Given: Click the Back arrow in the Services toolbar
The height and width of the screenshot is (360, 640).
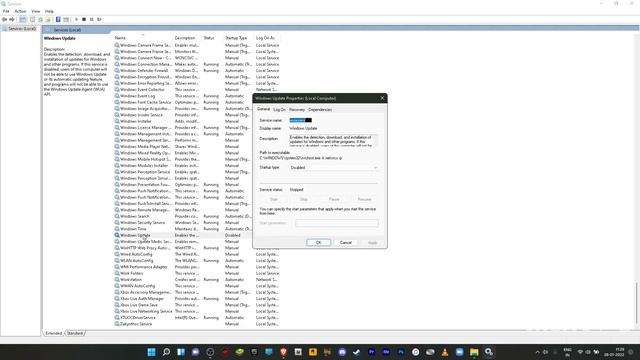Looking at the screenshot, I should (4, 19).
